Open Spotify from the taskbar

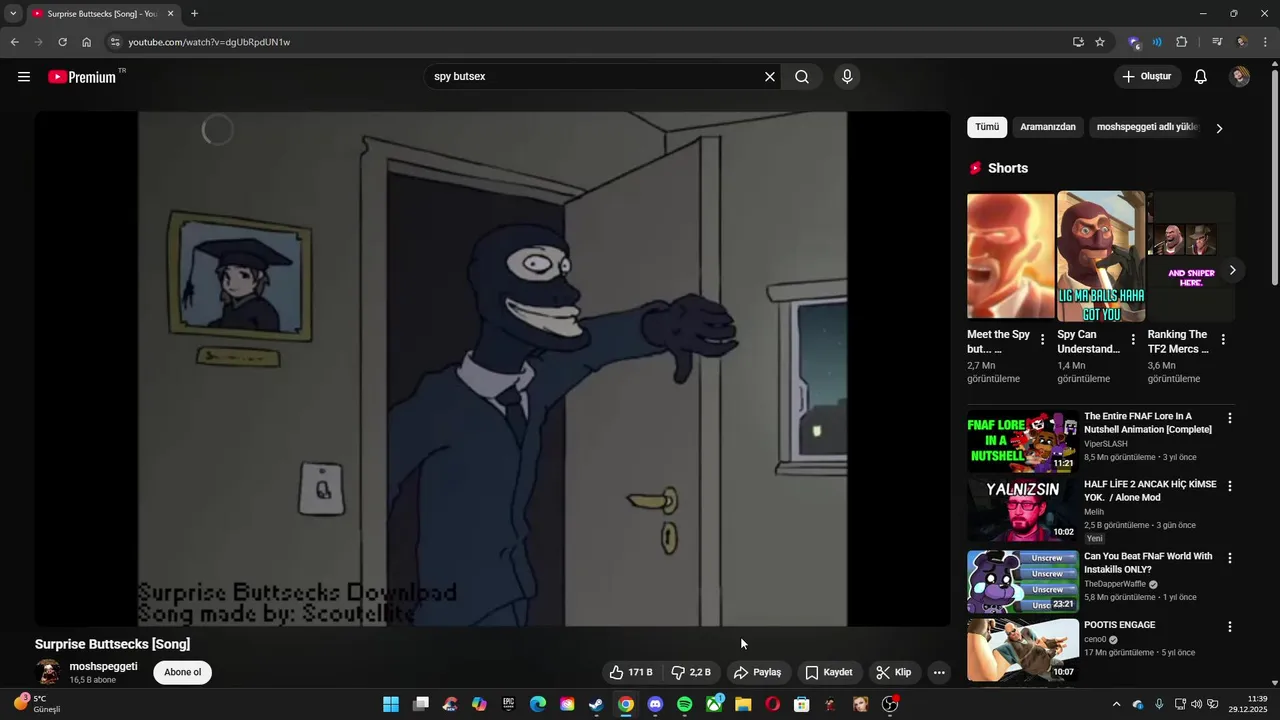[x=684, y=704]
